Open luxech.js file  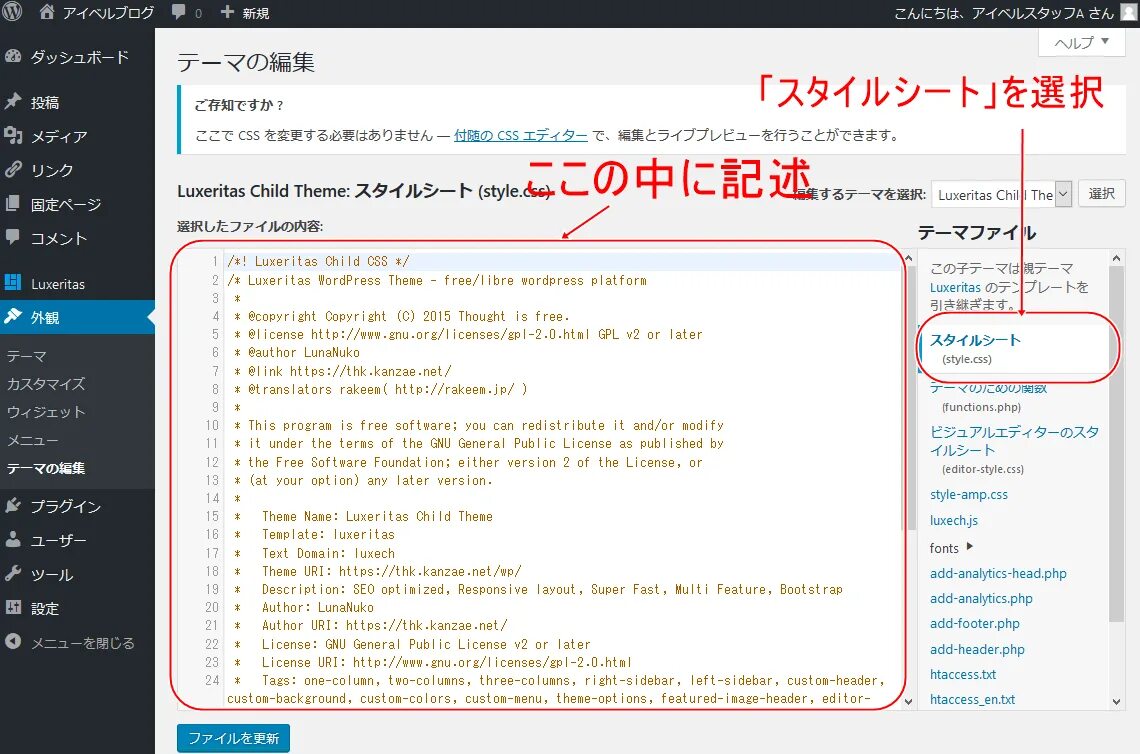954,520
